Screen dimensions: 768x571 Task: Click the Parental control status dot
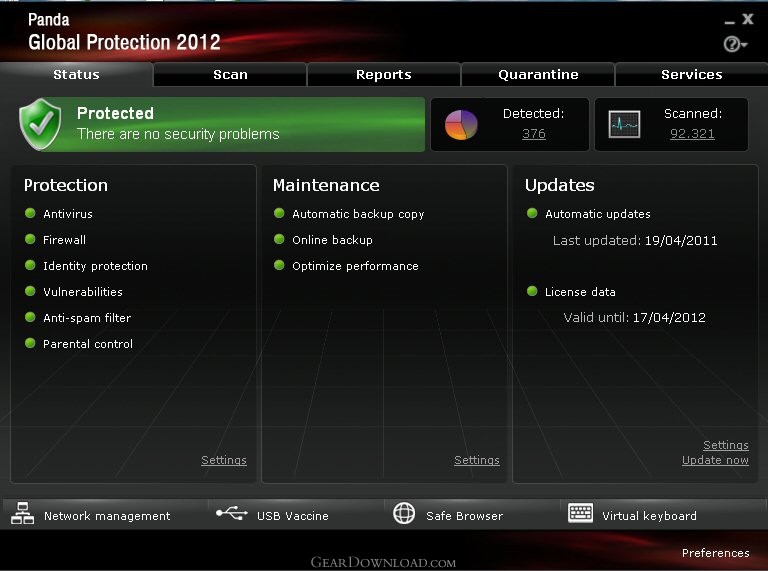pos(30,343)
